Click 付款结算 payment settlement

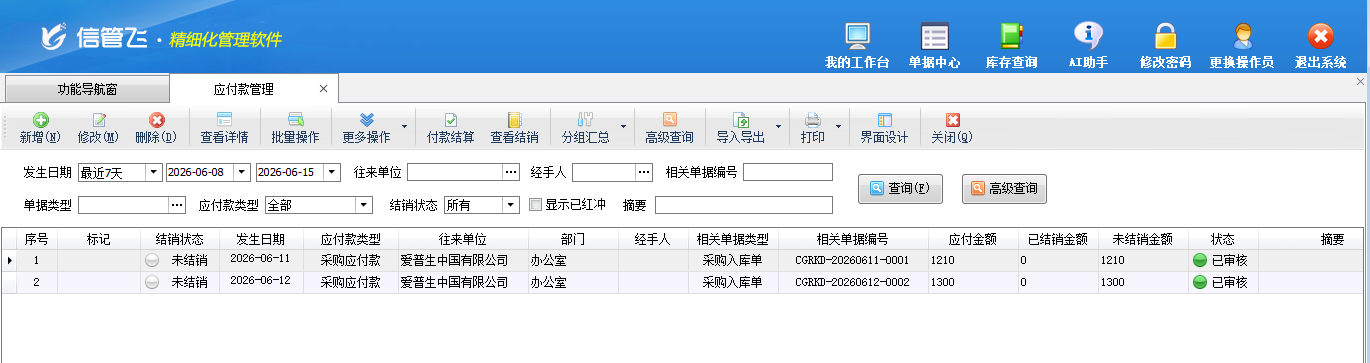[x=450, y=128]
